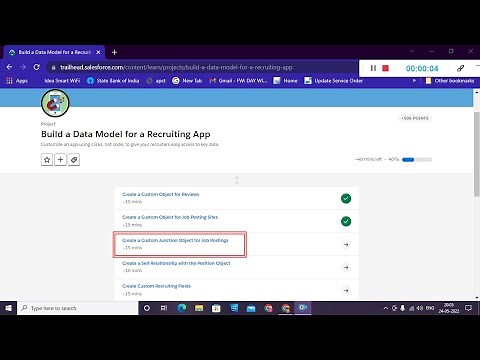Click arrow for Junction Object step
The image size is (480, 360).
click(x=346, y=245)
